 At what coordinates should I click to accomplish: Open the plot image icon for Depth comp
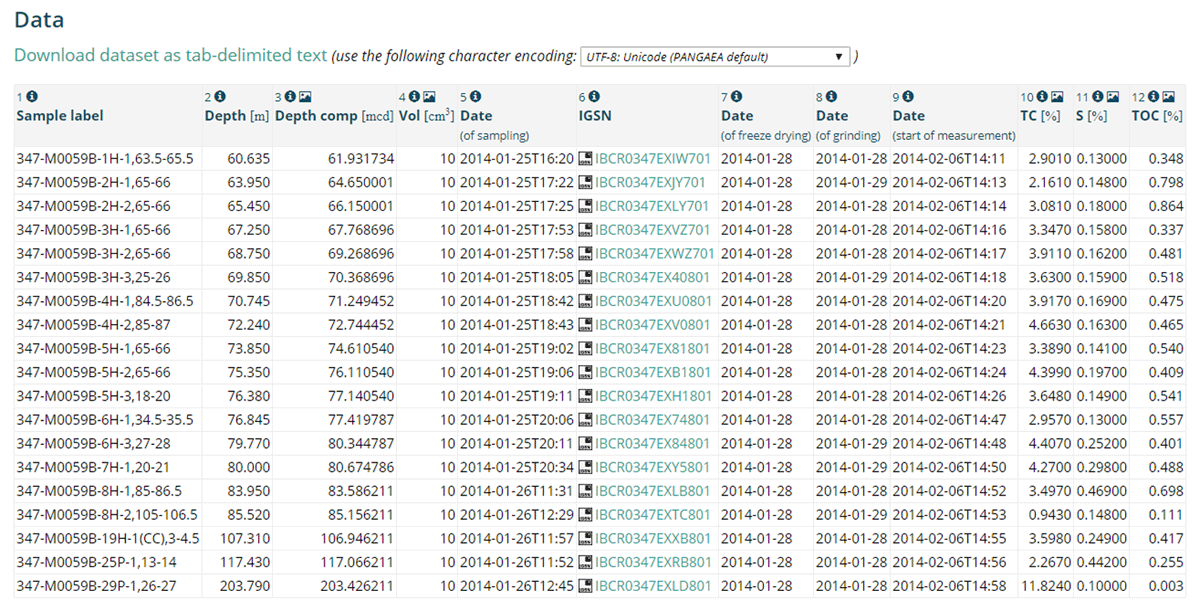point(306,97)
